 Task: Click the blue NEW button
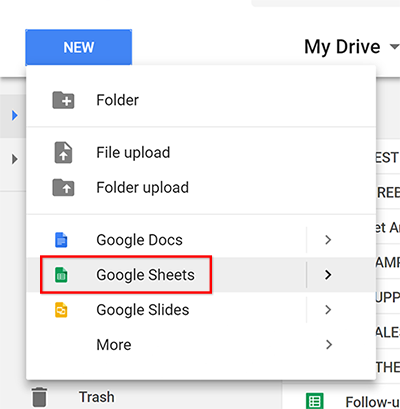[79, 47]
